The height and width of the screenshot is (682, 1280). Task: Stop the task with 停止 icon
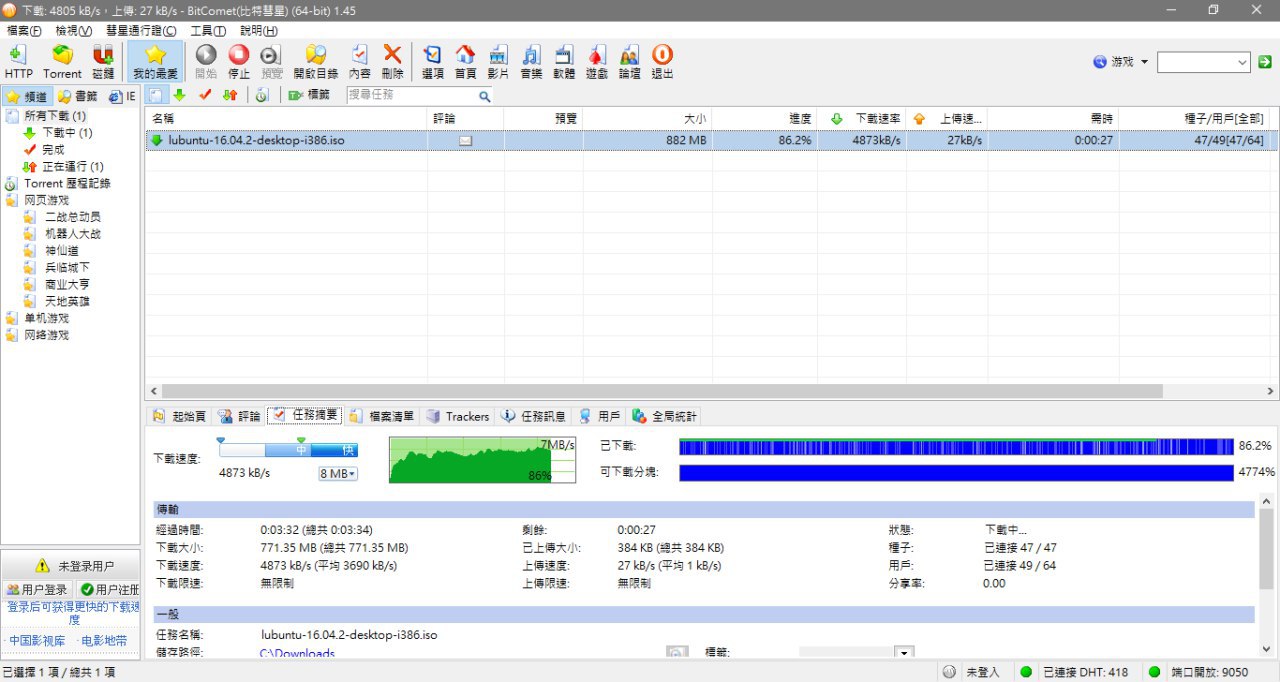(239, 61)
